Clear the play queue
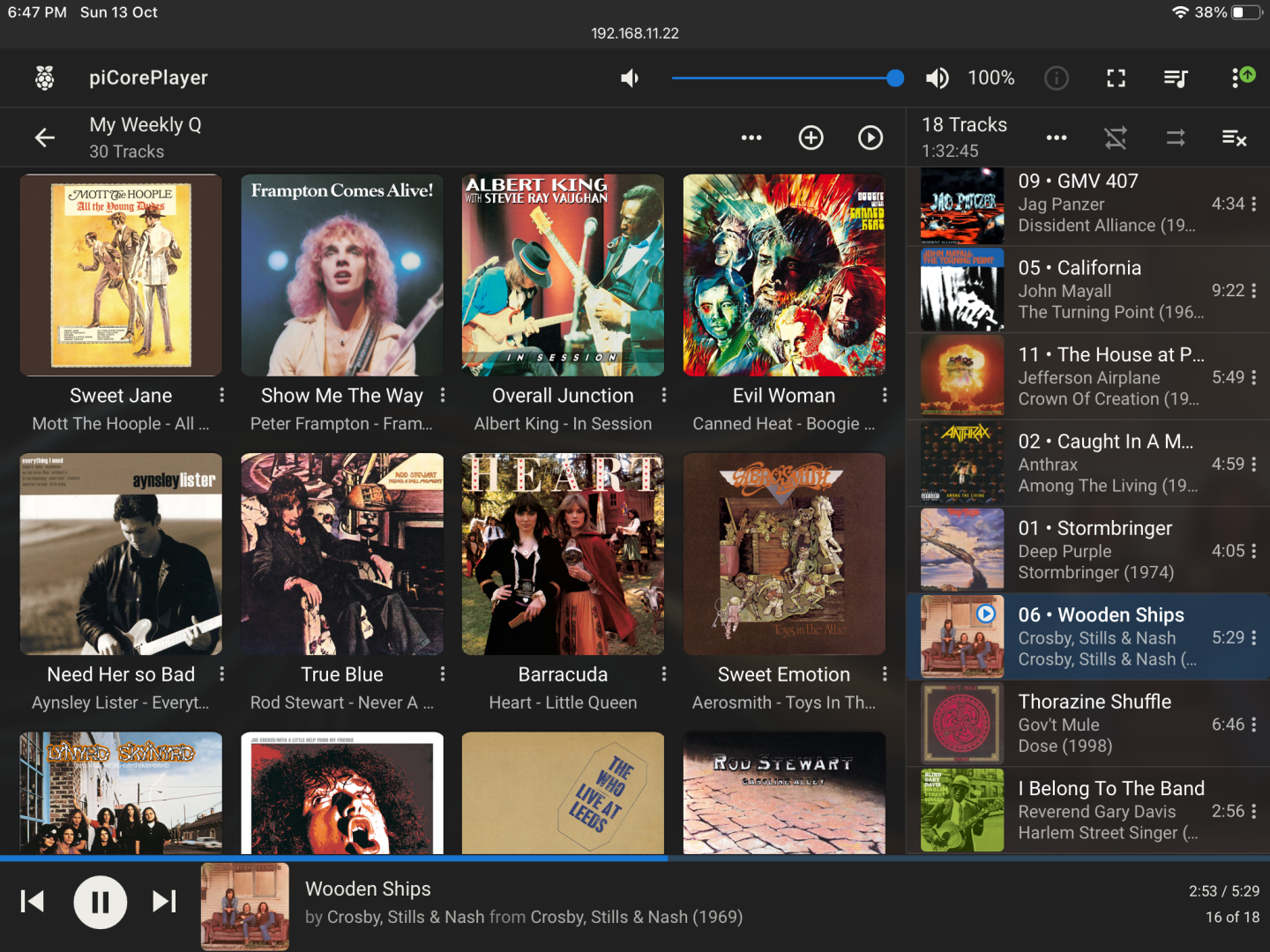 pos(1235,138)
